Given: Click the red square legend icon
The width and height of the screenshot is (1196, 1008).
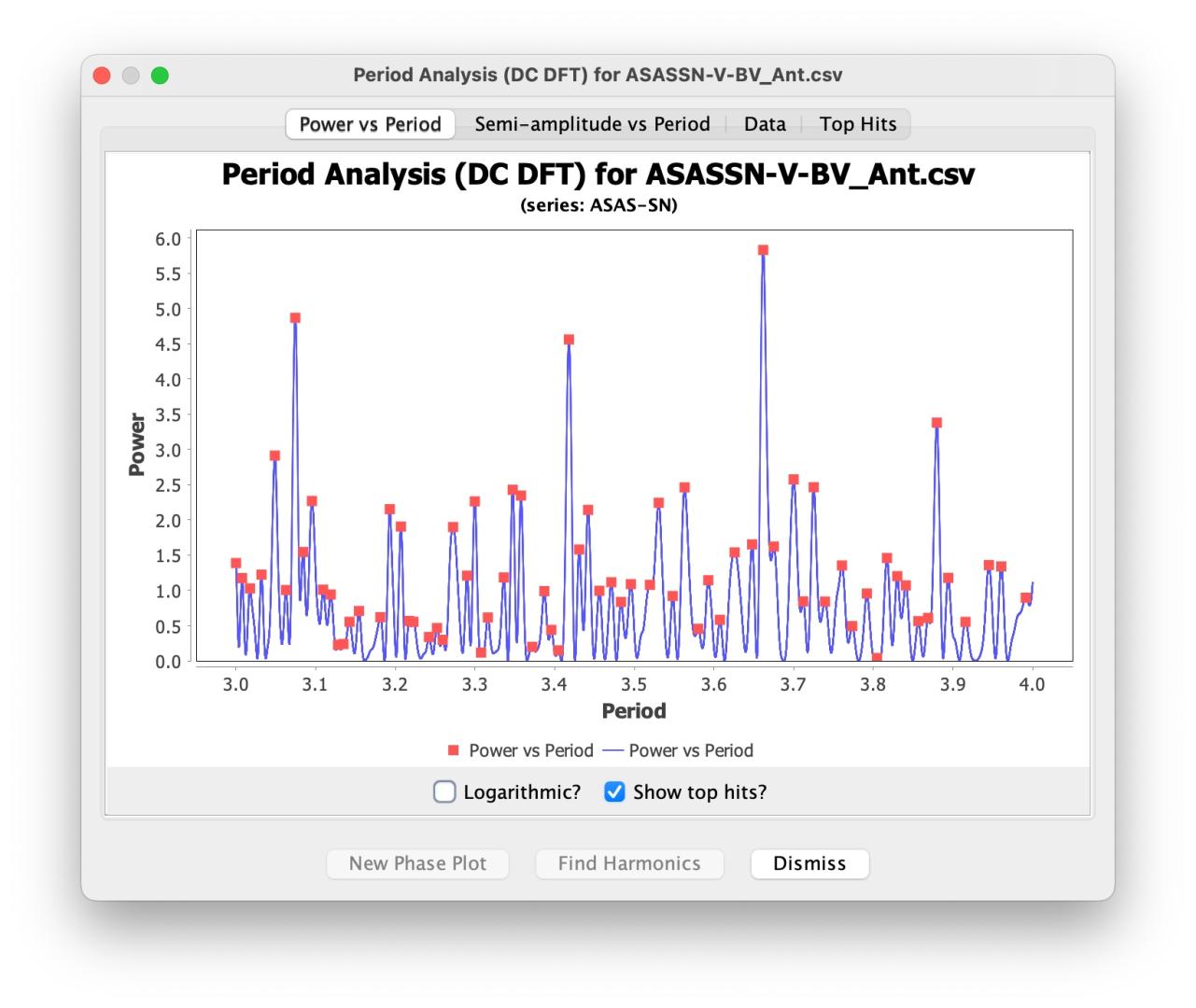Looking at the screenshot, I should click(454, 750).
